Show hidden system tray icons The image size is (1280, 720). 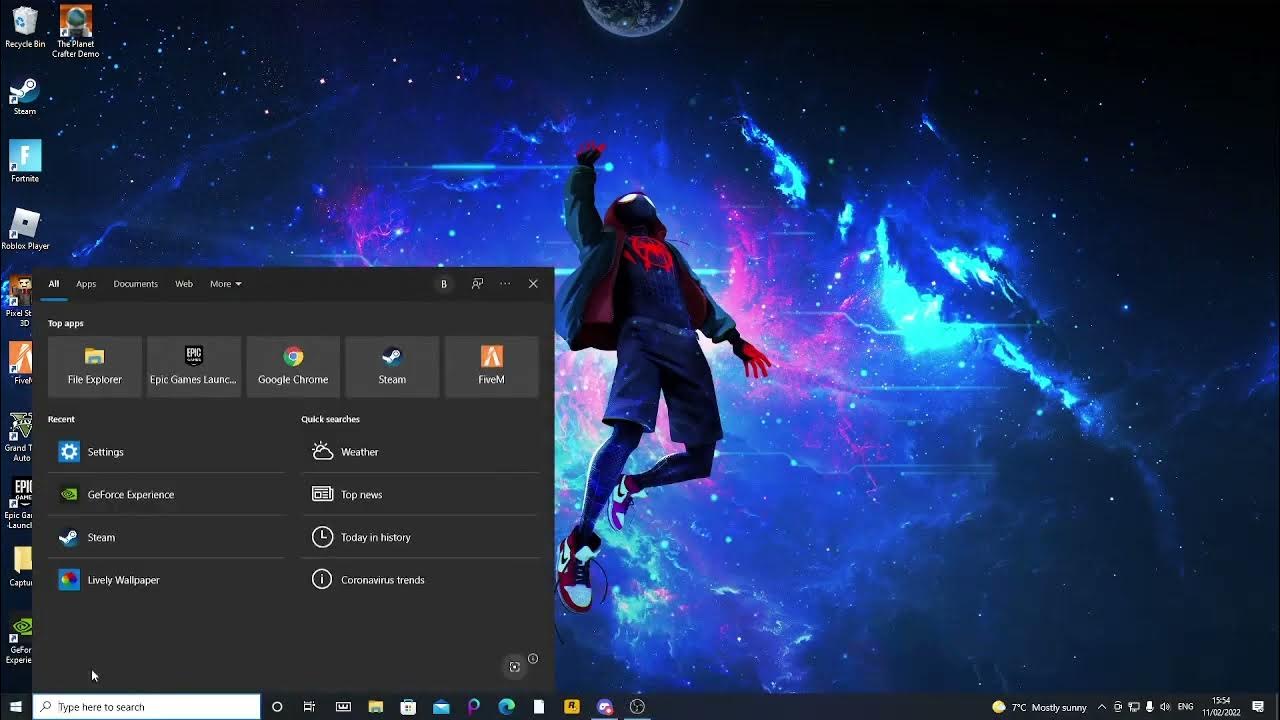click(1102, 707)
